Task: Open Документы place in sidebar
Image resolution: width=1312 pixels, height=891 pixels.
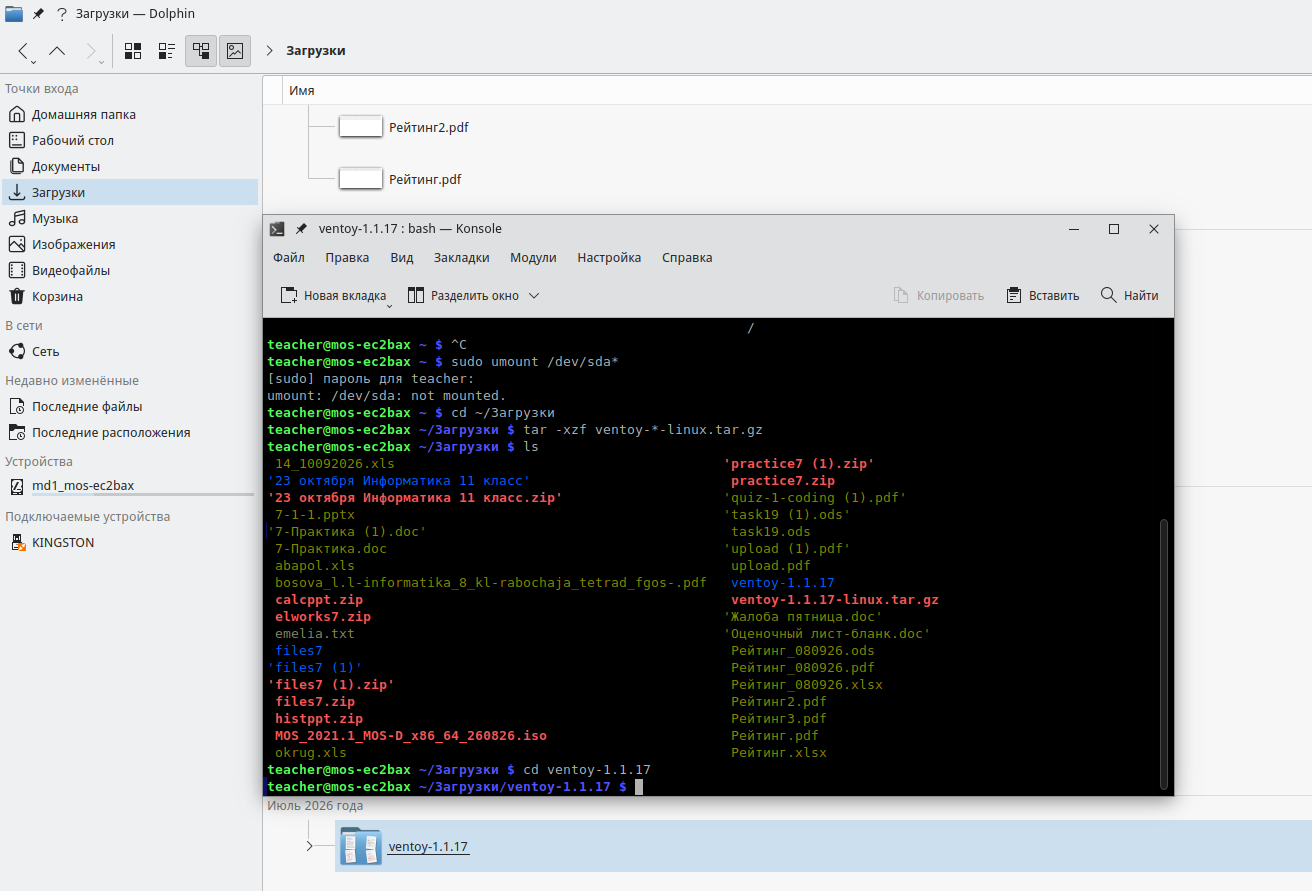Action: tap(130, 166)
